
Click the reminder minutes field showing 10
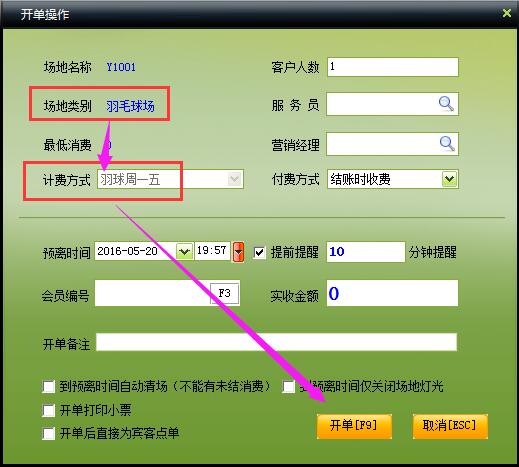[366, 252]
